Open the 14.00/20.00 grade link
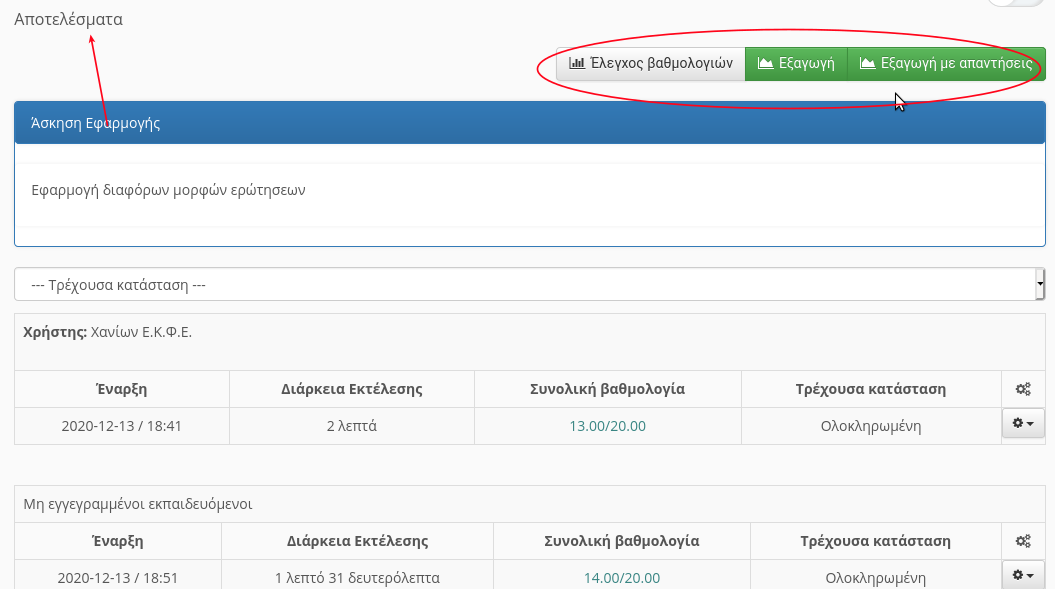 [622, 578]
